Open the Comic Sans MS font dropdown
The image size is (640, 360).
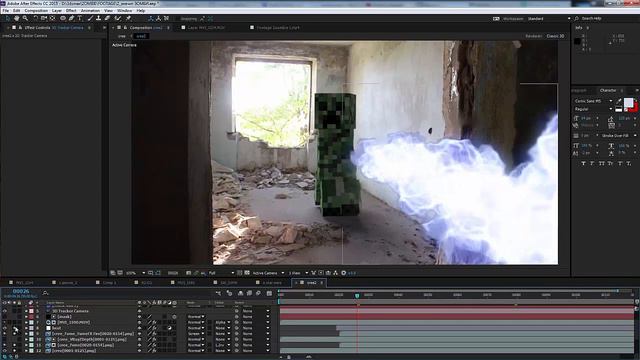tap(593, 101)
